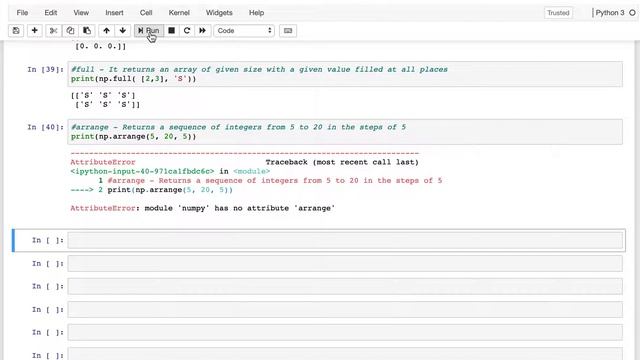Paste cells below icon
This screenshot has width=640, height=360.
point(87,31)
